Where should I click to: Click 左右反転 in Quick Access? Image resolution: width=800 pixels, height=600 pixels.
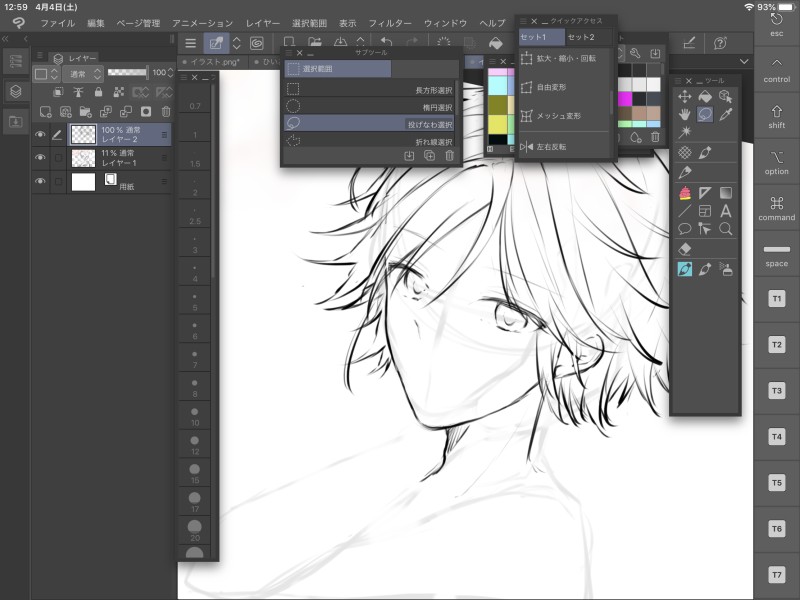coord(565,146)
